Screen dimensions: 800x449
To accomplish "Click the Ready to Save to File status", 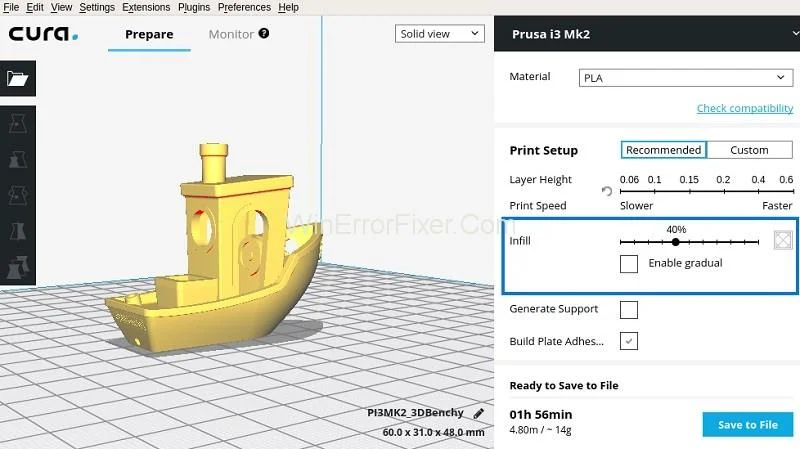I will (564, 385).
